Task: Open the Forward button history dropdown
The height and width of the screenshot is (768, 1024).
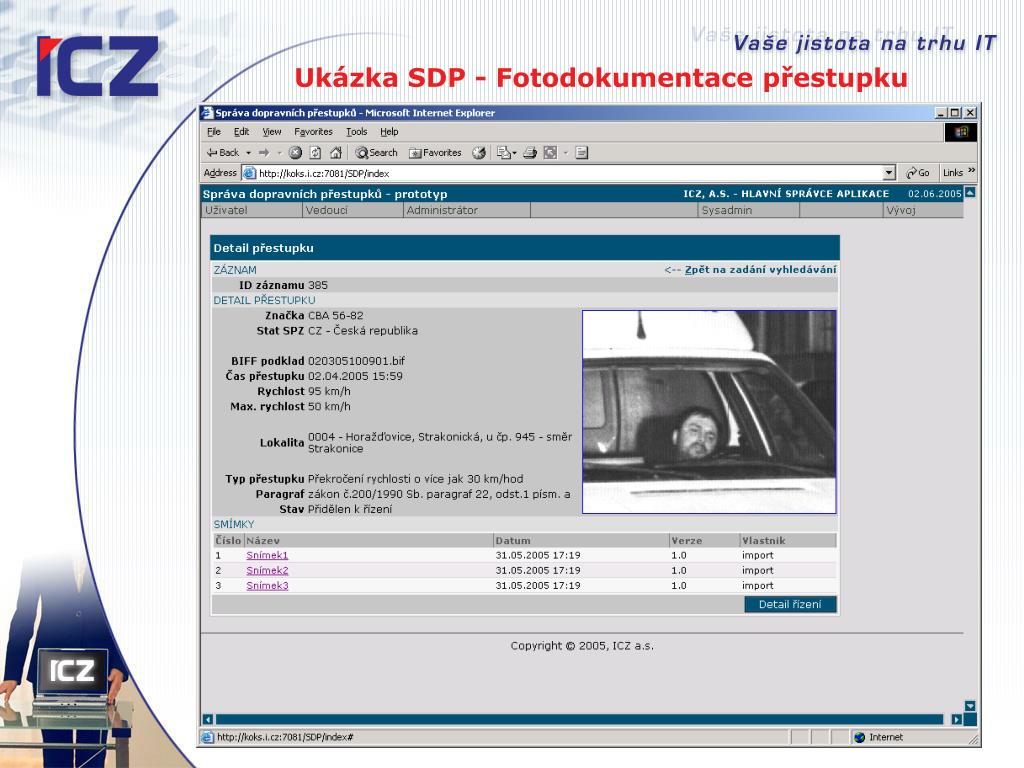Action: pyautogui.click(x=279, y=153)
